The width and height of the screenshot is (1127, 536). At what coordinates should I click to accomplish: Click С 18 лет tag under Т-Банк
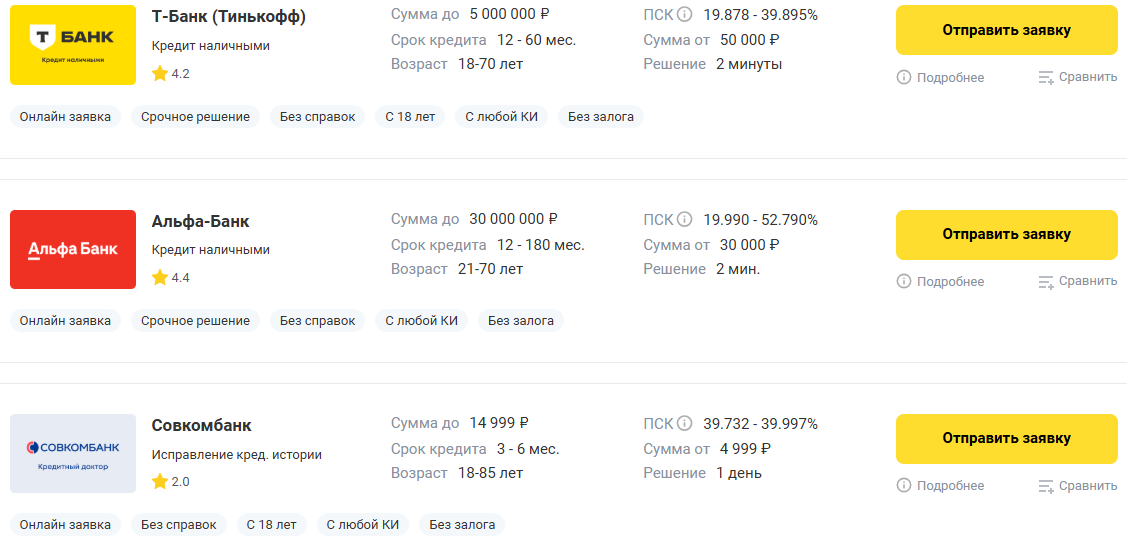tap(410, 116)
